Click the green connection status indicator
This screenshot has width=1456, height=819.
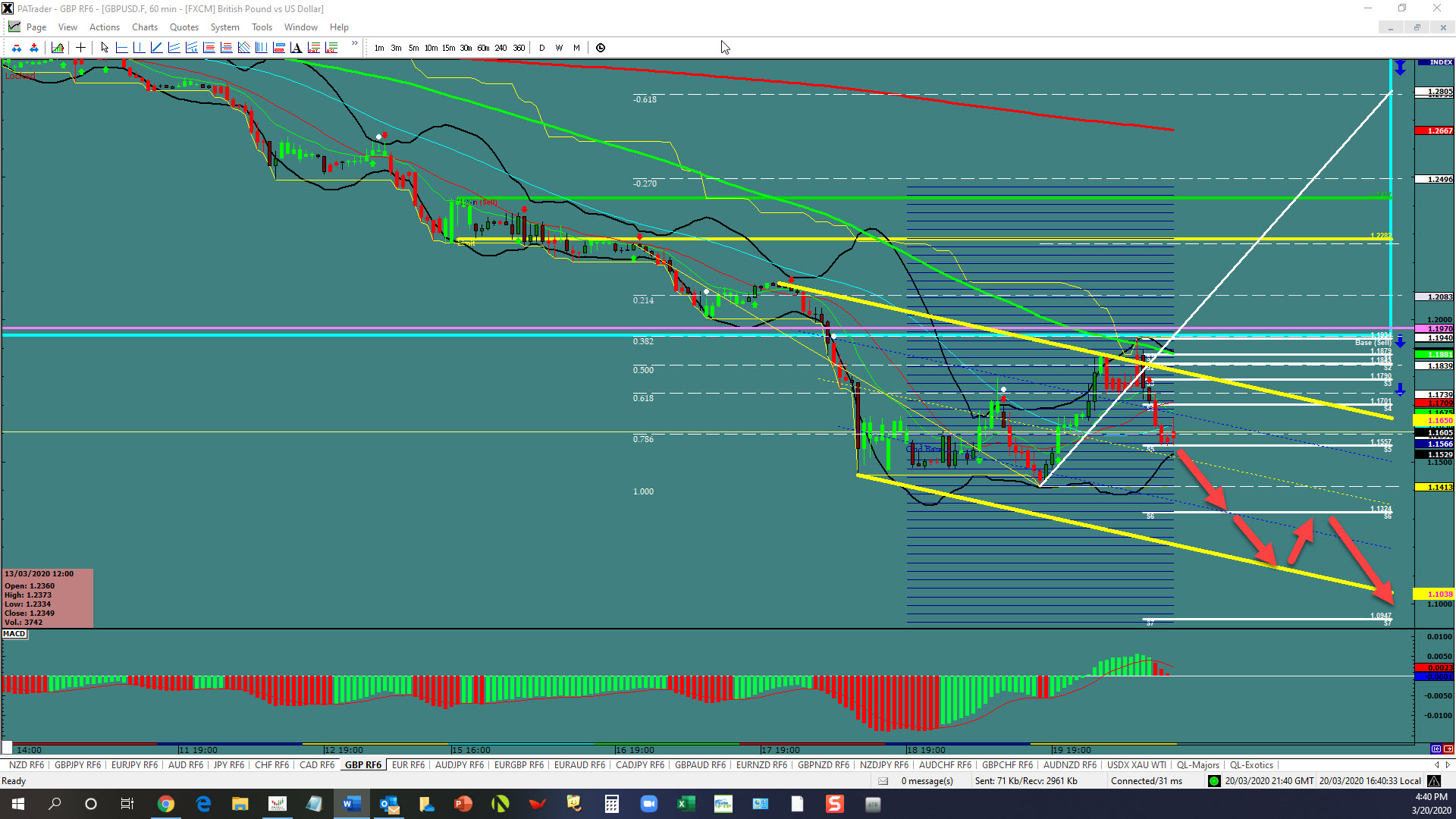(x=1214, y=781)
